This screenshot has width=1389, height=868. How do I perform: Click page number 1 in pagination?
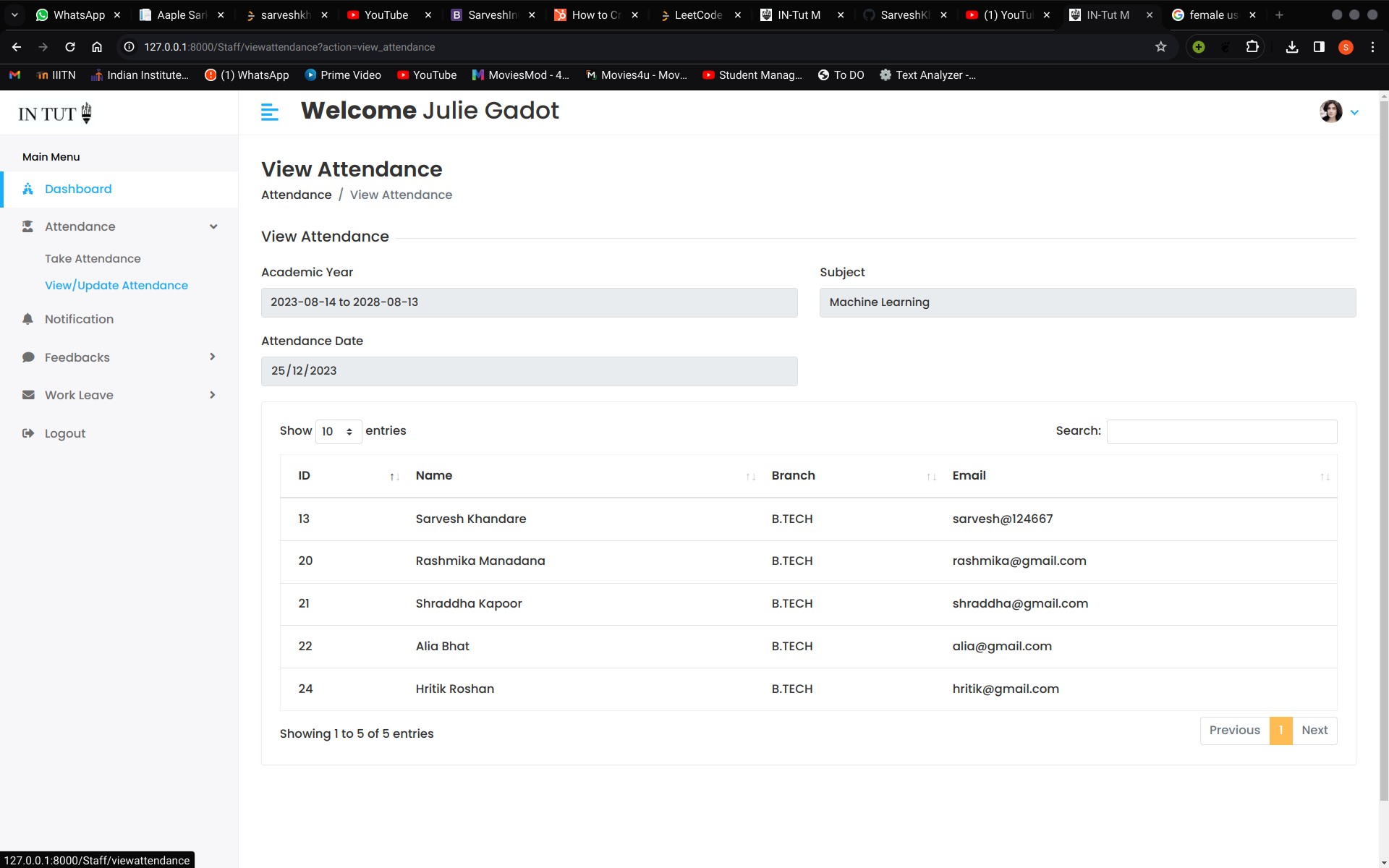coord(1280,731)
